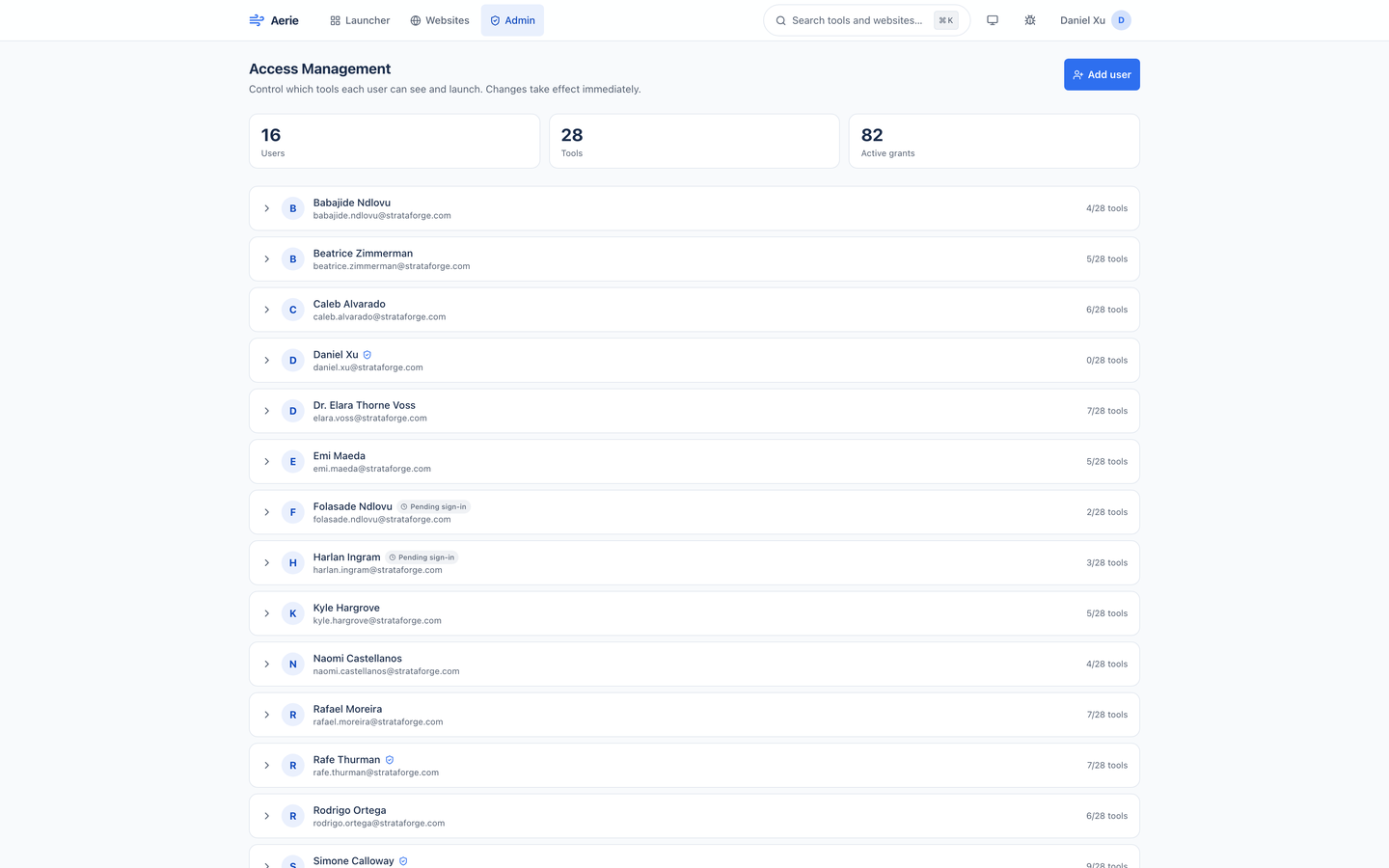Click Caleb Alvarado's C avatar
The width and height of the screenshot is (1389, 868).
pos(293,310)
